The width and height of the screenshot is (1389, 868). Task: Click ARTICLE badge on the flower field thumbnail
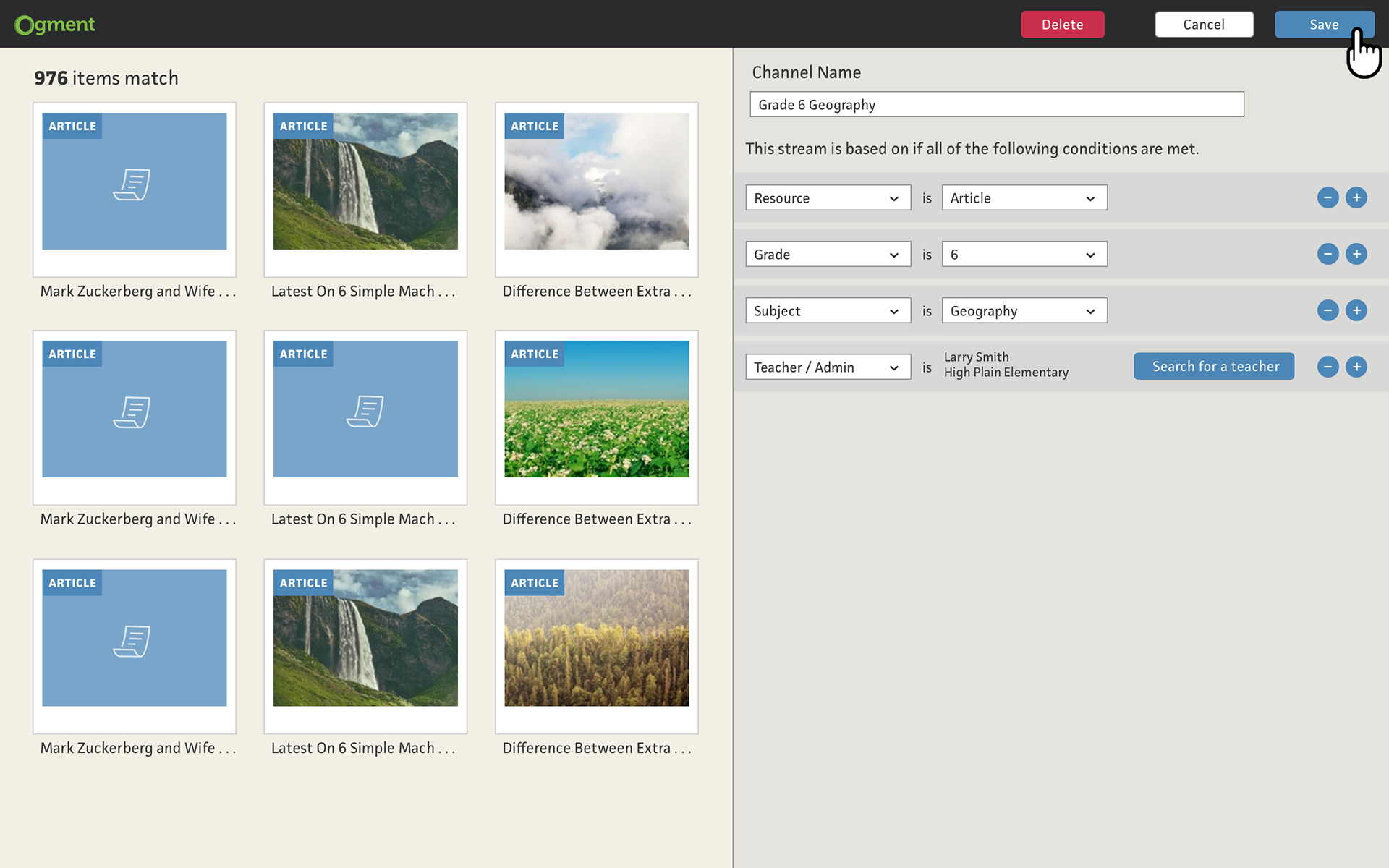pos(535,354)
